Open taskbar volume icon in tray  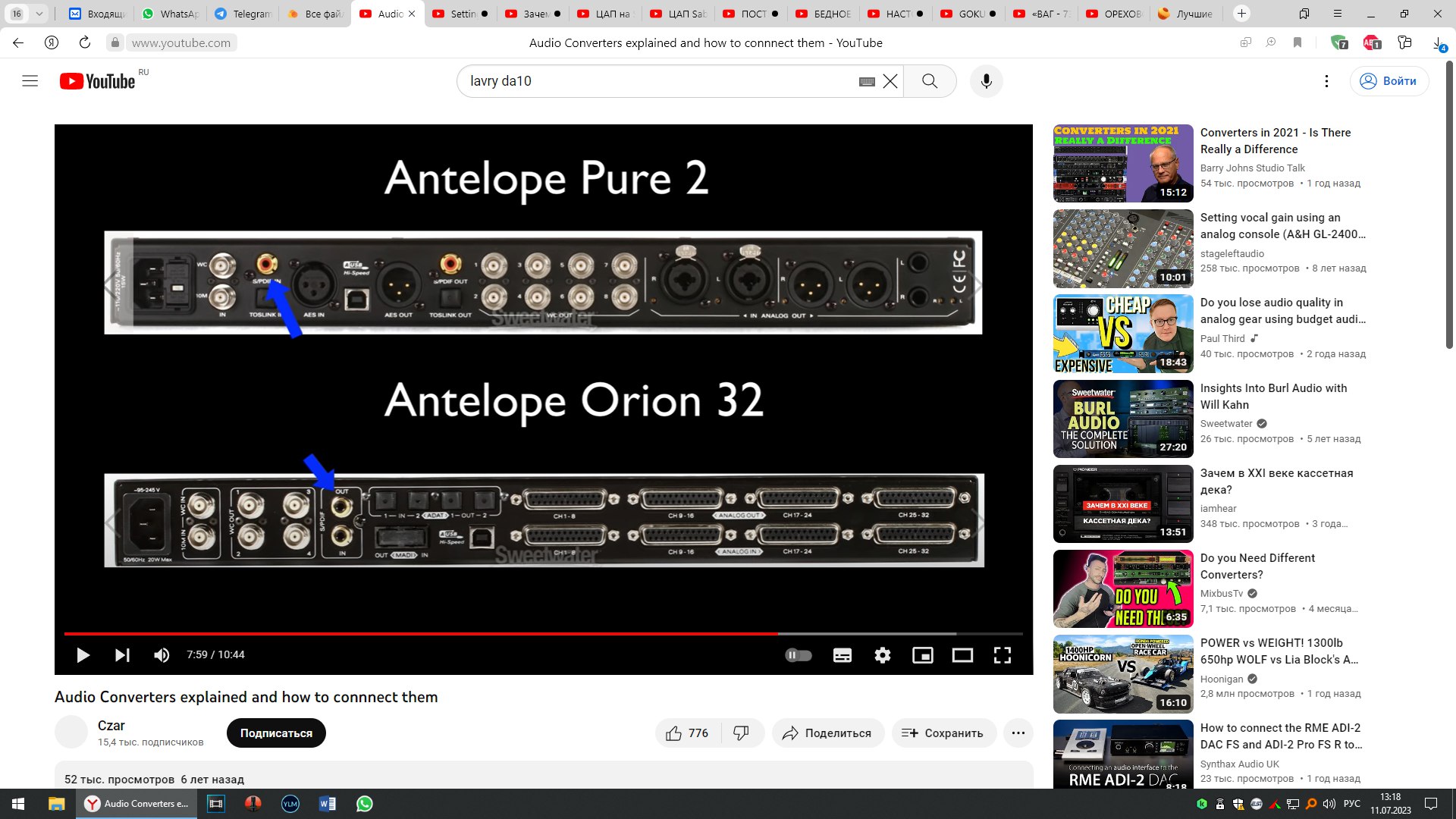click(1329, 804)
